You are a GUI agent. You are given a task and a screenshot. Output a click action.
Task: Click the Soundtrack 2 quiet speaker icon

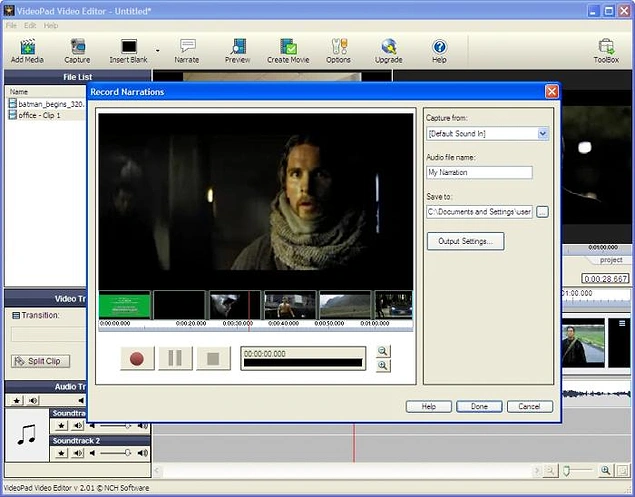pos(92,453)
